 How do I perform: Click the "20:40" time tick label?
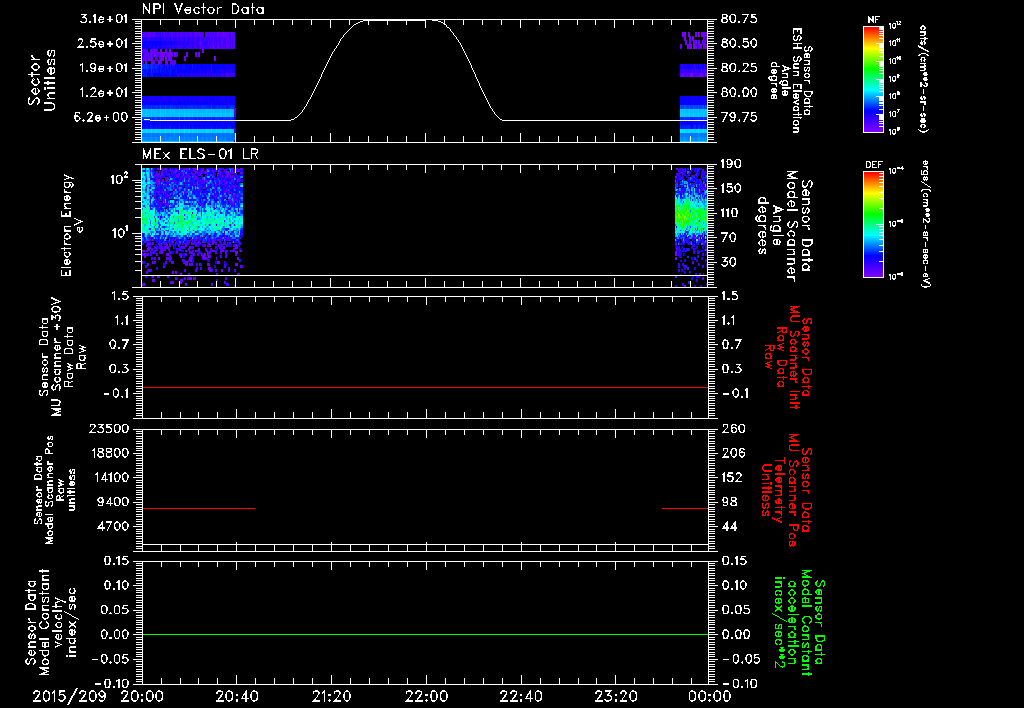[x=236, y=697]
